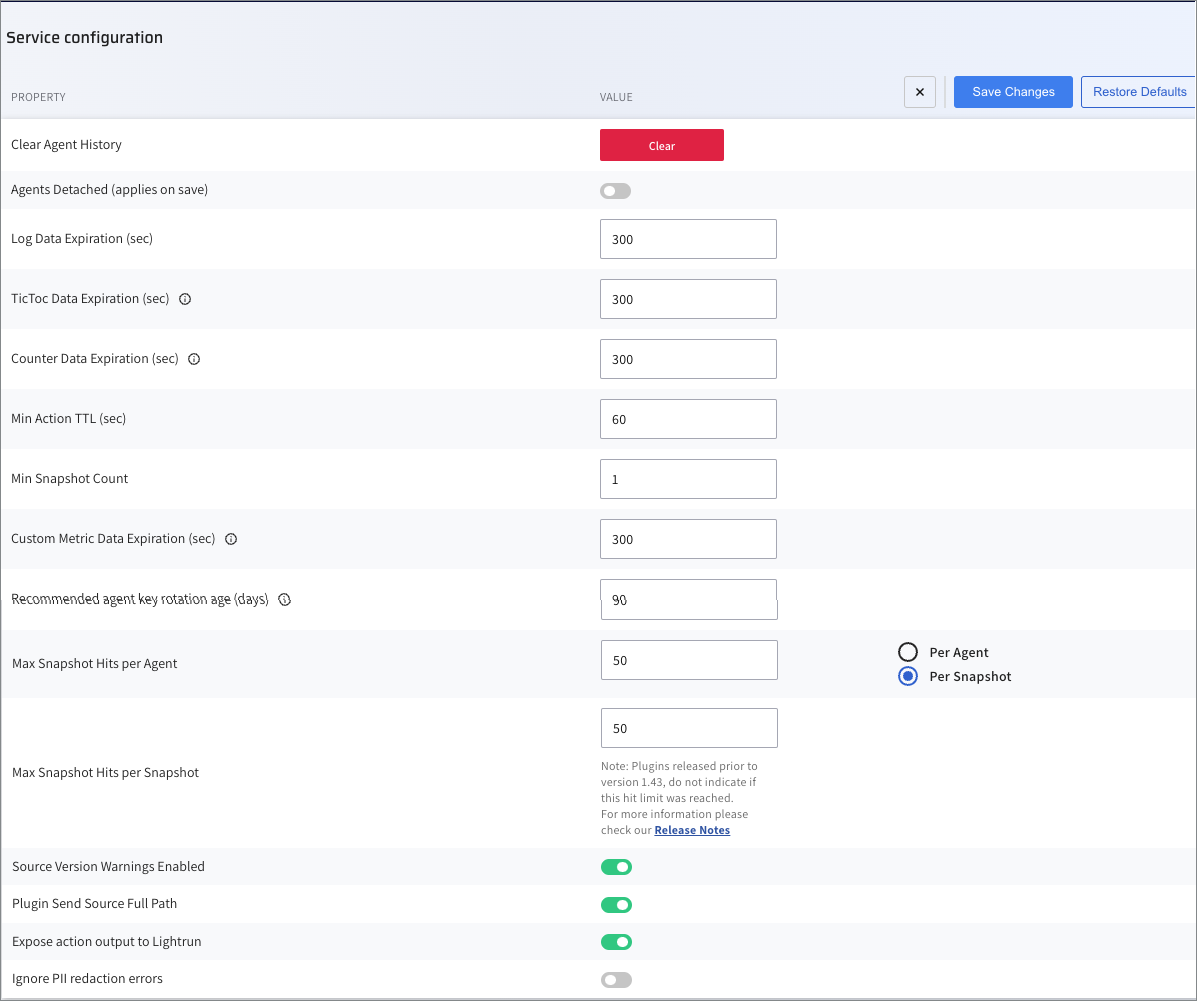Click the Restore Defaults button
Viewport: 1197px width, 1001px height.
coord(1139,92)
